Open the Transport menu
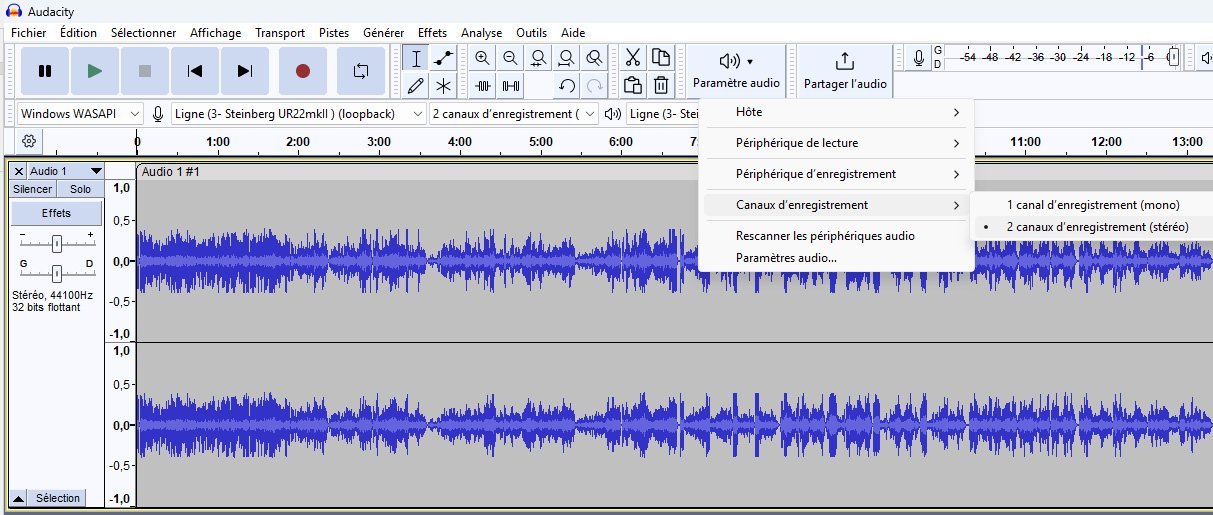 [280, 33]
